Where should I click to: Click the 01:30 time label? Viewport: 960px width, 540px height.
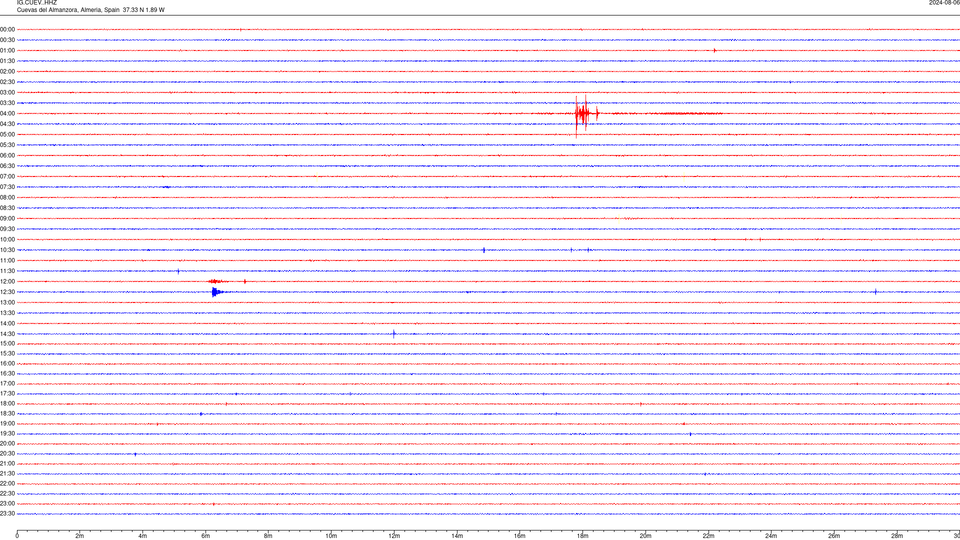(x=7, y=61)
